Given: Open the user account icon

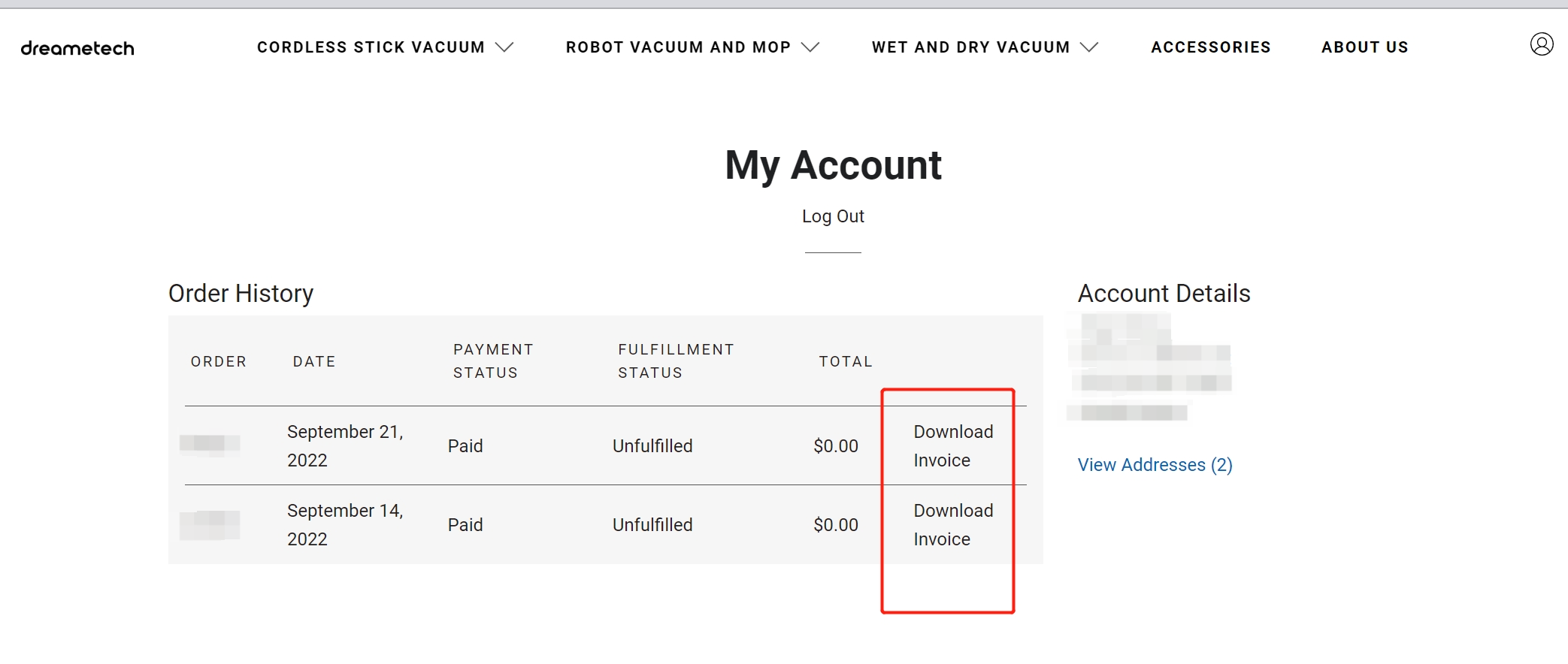Looking at the screenshot, I should [x=1542, y=44].
